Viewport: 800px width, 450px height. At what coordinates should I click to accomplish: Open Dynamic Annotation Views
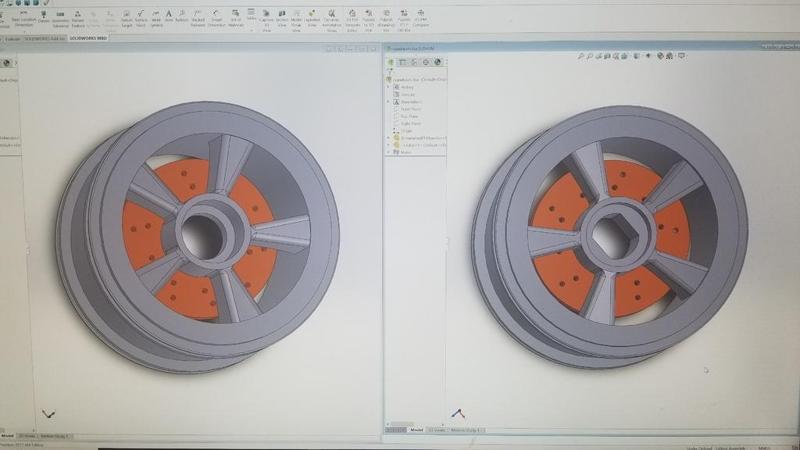332,21
